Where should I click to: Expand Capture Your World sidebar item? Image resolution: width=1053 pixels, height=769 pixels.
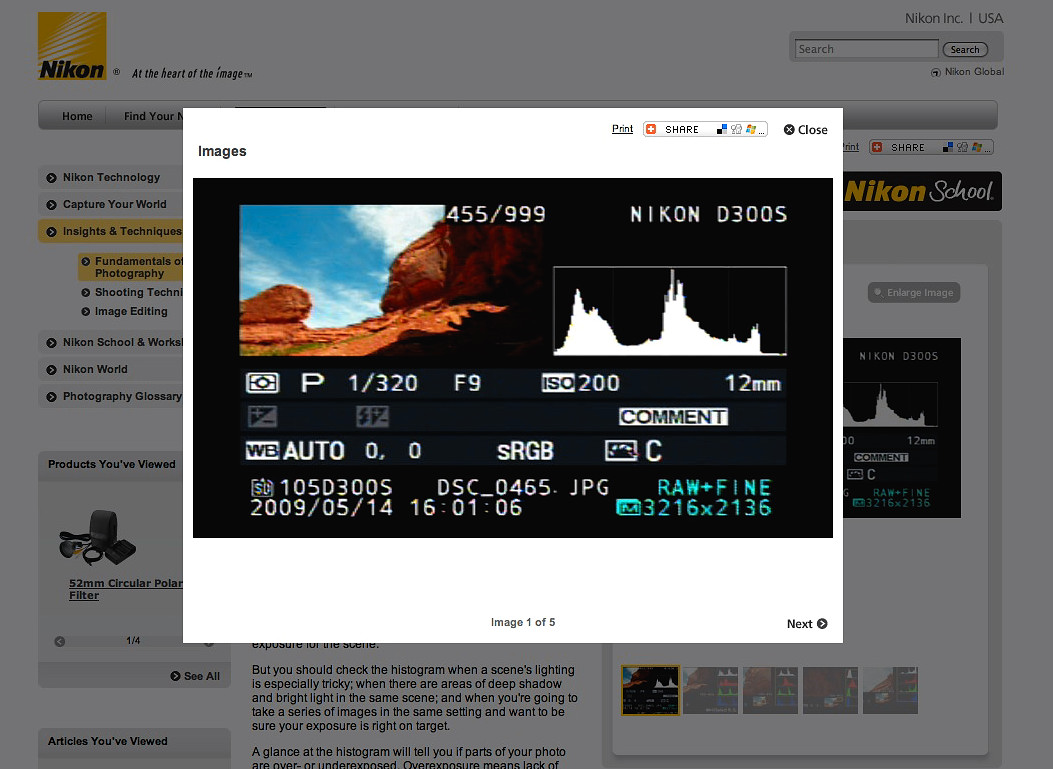(111, 204)
